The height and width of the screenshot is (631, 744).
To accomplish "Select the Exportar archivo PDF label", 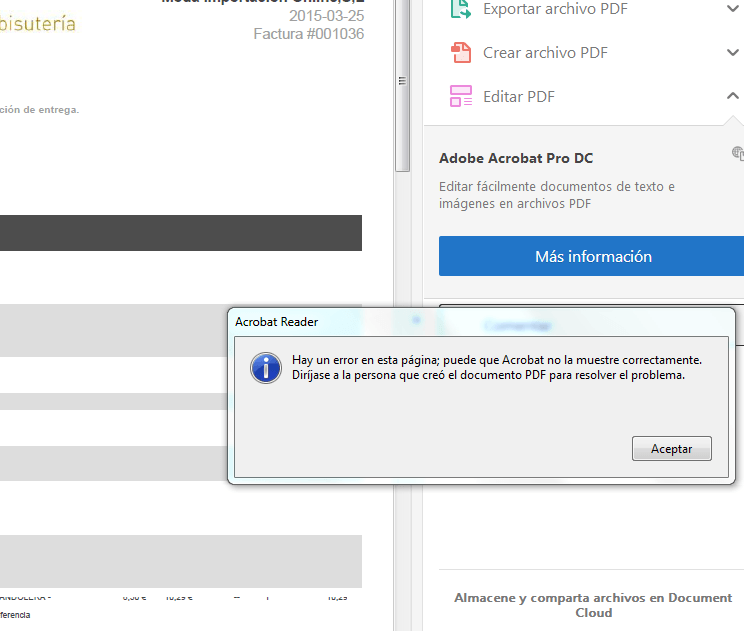I will click(x=555, y=9).
